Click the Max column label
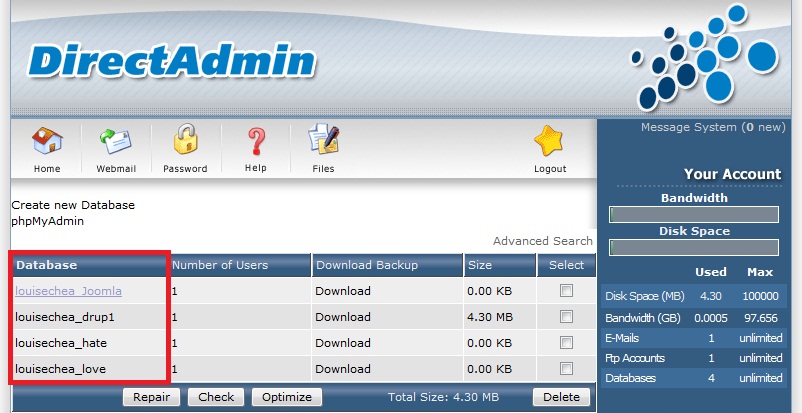Screen dimensions: 802x413 [x=760, y=272]
